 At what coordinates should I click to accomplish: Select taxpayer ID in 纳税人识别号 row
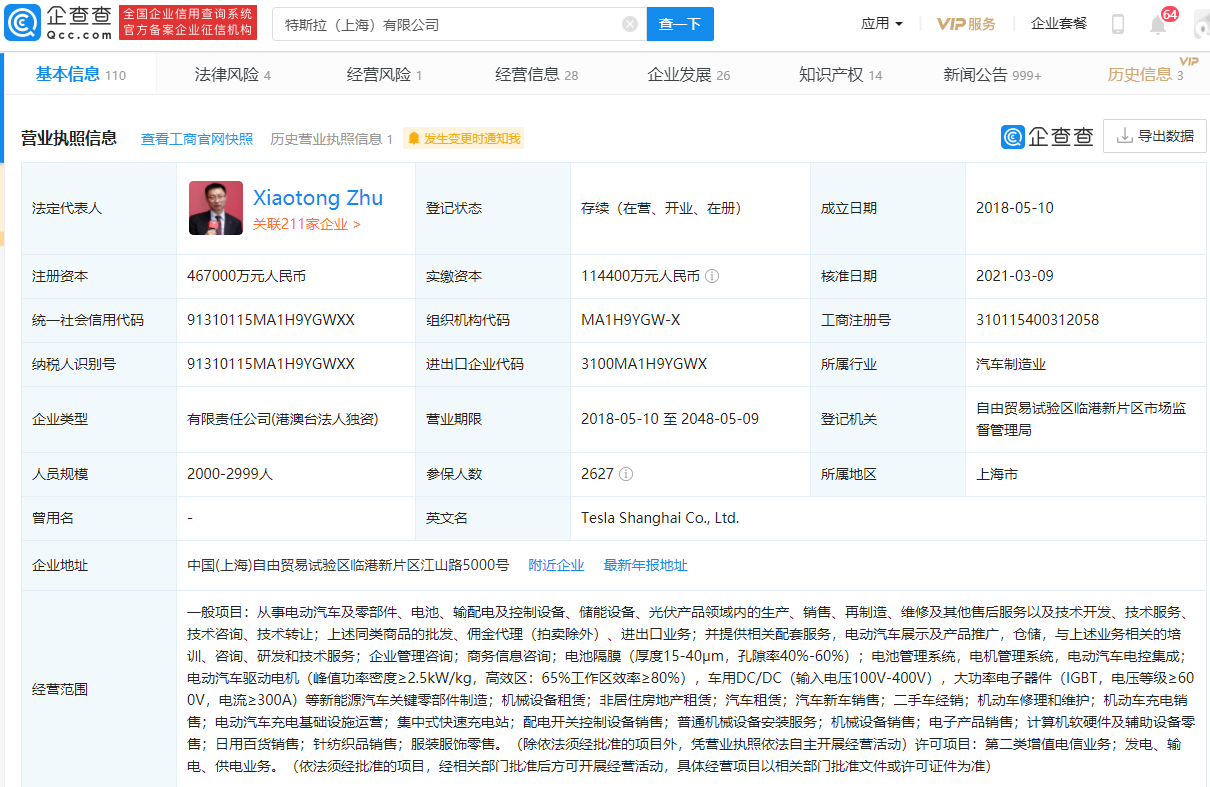pos(271,364)
